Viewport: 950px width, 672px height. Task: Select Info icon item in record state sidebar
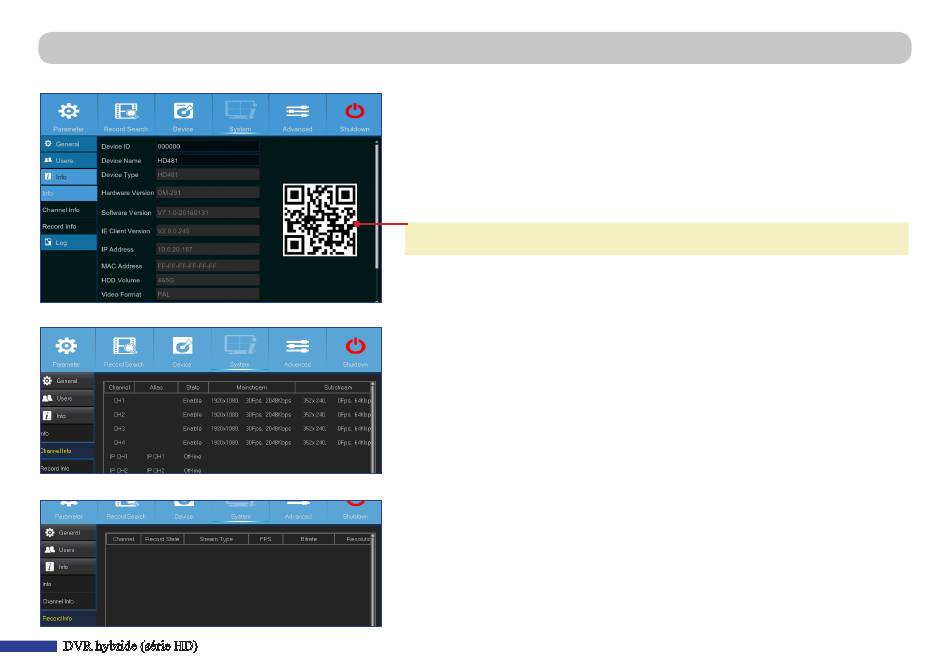pos(68,567)
